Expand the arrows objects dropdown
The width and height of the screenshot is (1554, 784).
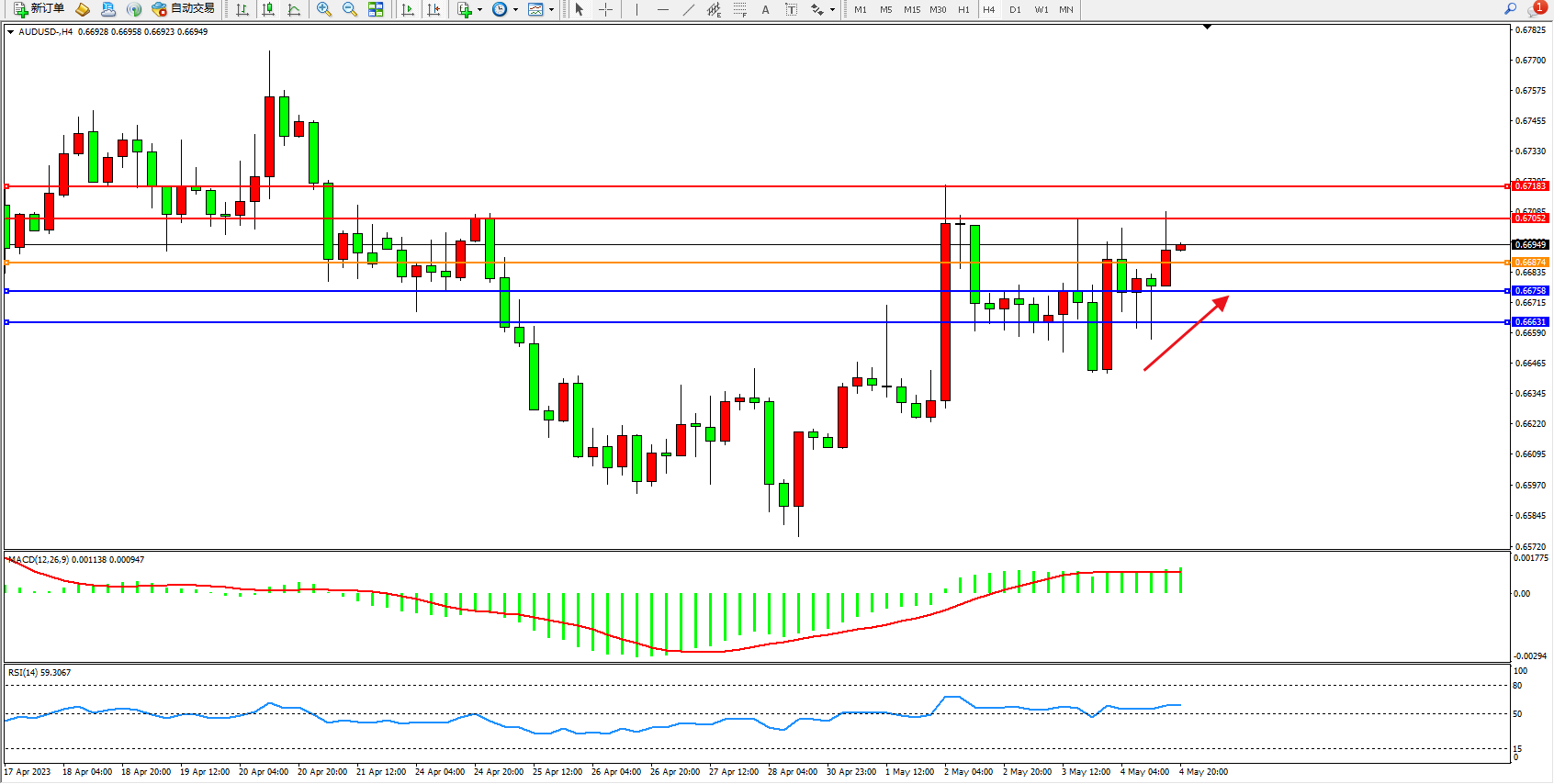pos(832,9)
